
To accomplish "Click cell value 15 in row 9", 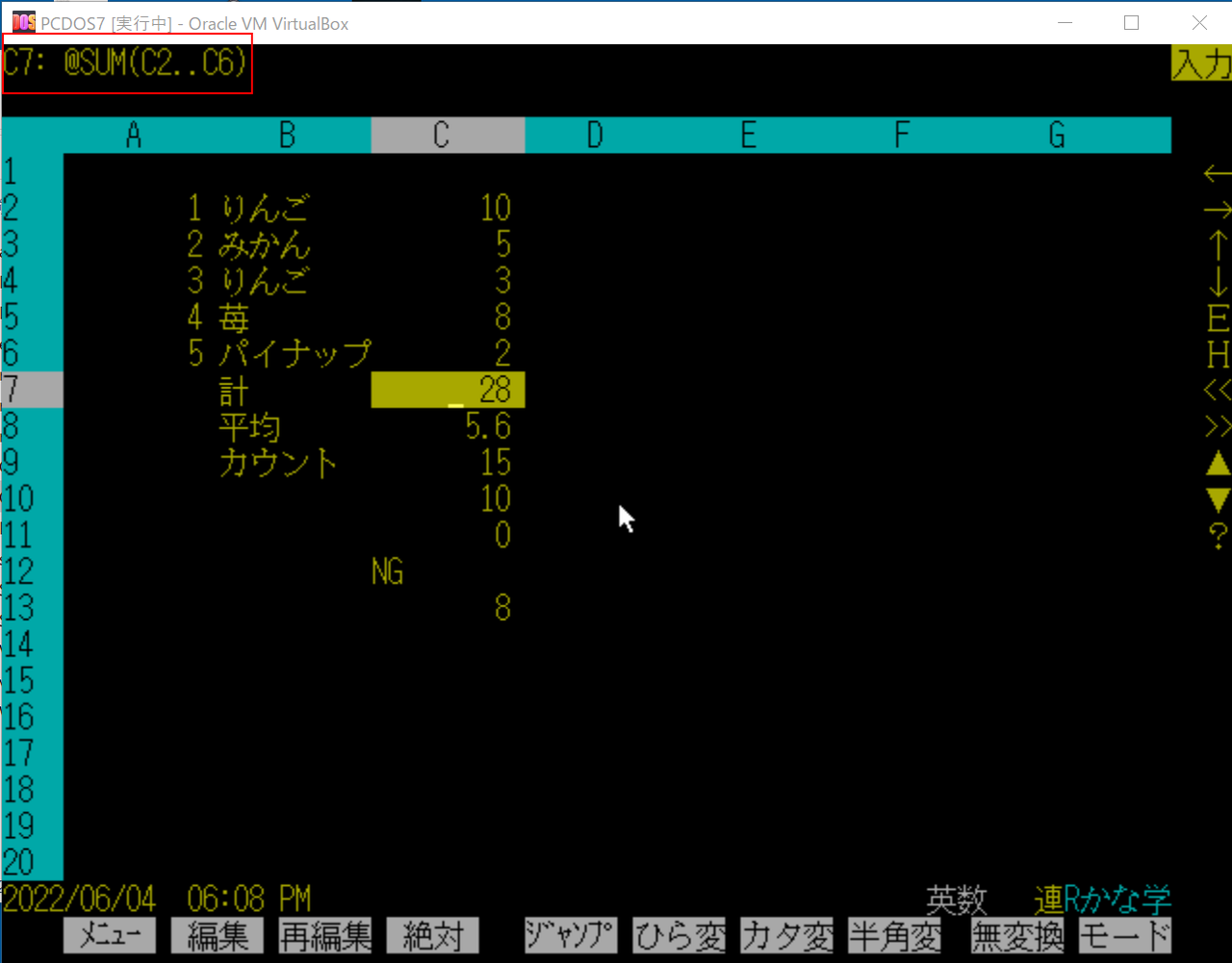I will (496, 463).
